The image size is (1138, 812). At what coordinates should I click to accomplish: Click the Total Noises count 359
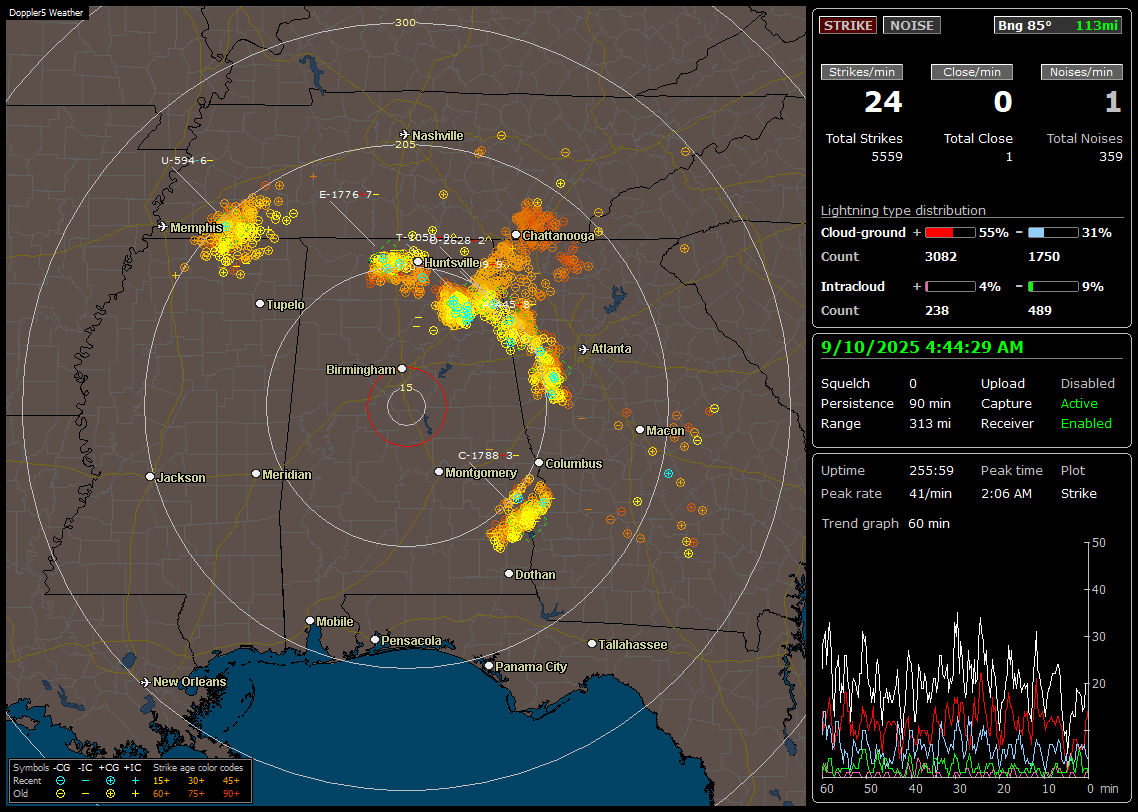tap(1110, 157)
